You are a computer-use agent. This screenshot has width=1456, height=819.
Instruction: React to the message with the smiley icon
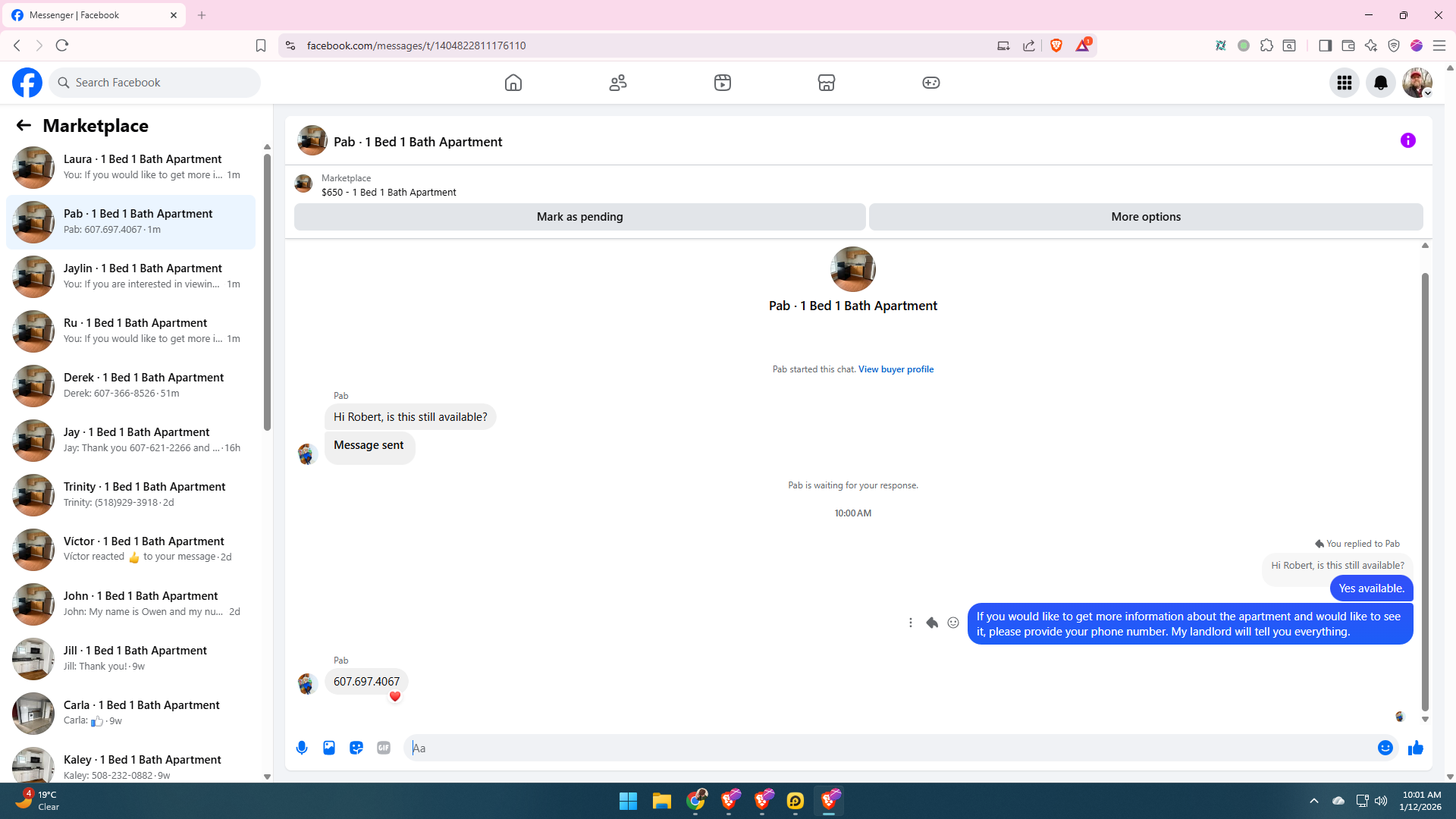(x=953, y=623)
